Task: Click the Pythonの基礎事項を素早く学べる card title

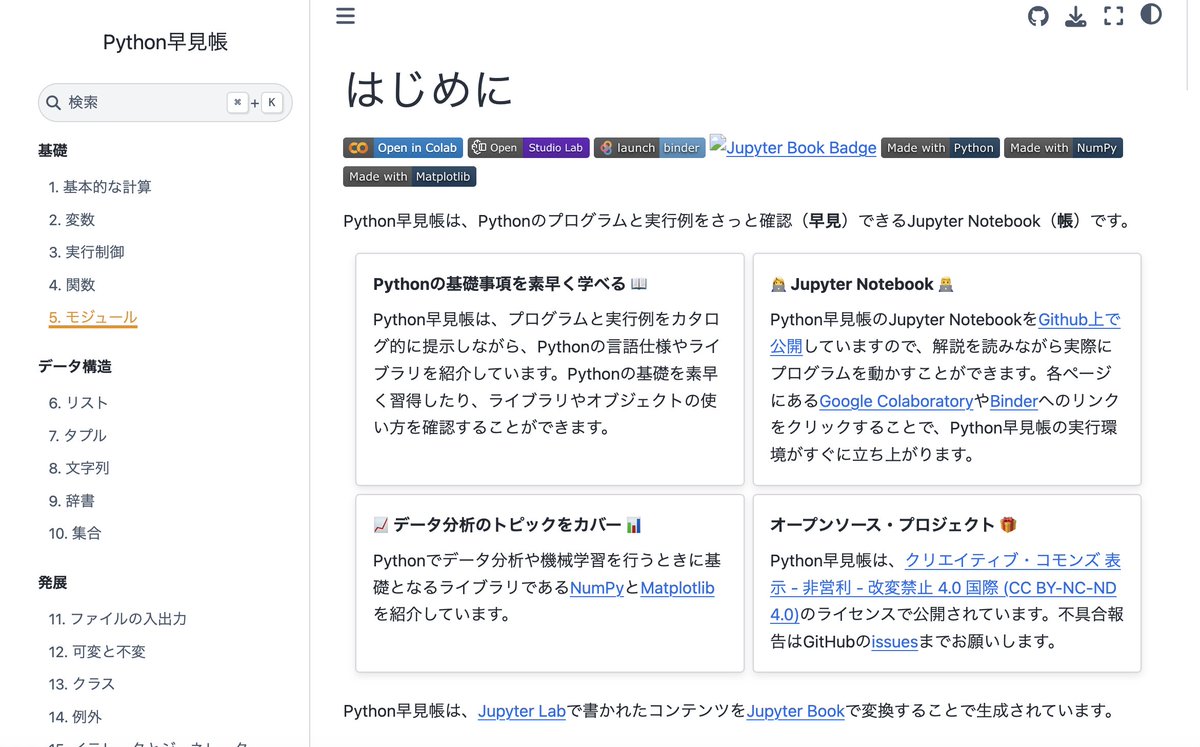Action: click(x=510, y=284)
